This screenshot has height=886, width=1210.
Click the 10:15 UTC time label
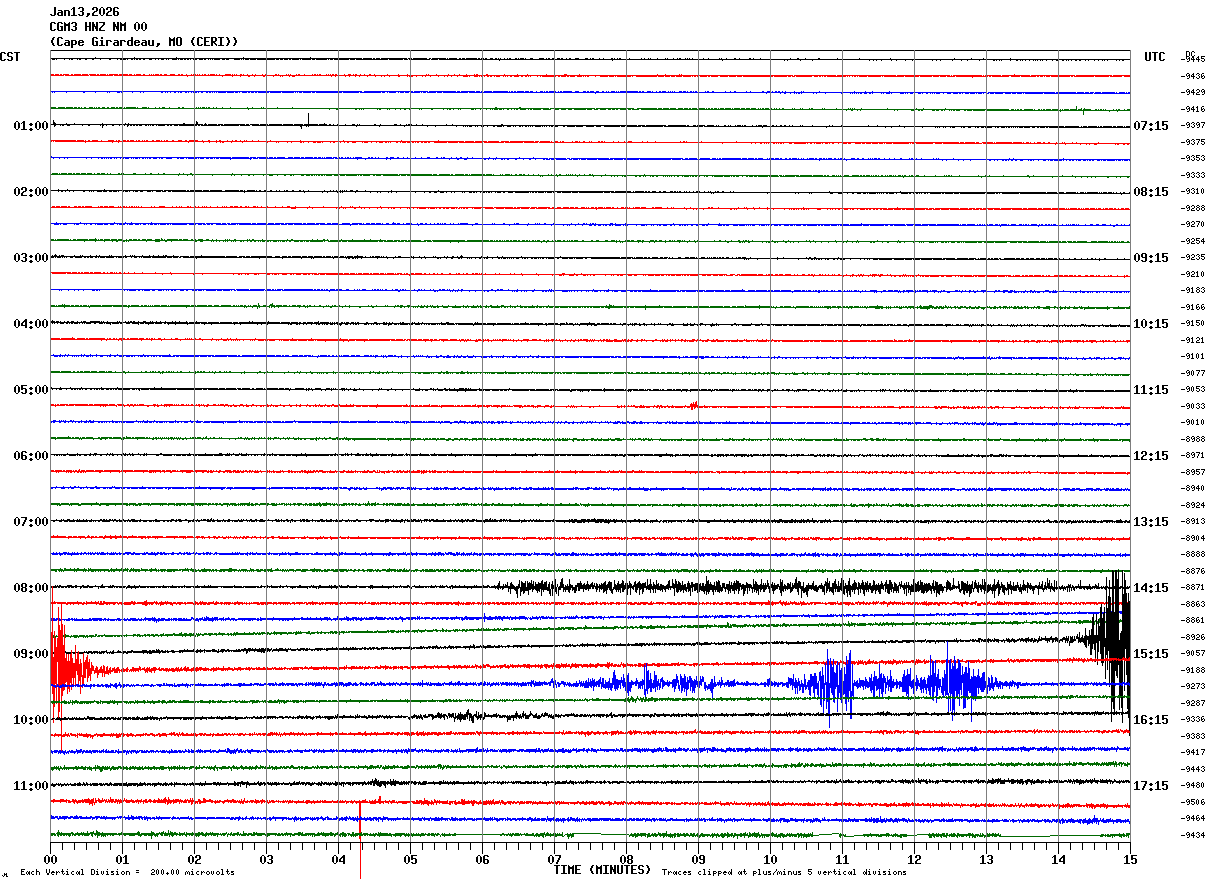pos(1151,324)
